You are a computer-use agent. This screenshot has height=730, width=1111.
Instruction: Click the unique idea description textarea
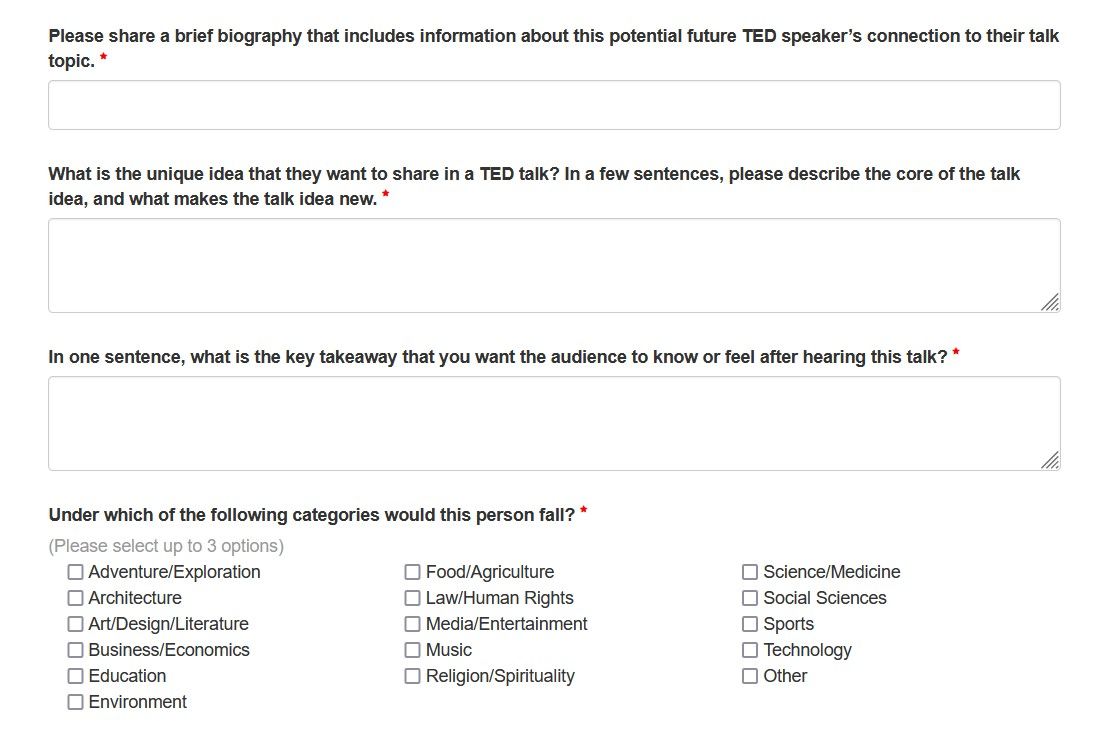(553, 263)
